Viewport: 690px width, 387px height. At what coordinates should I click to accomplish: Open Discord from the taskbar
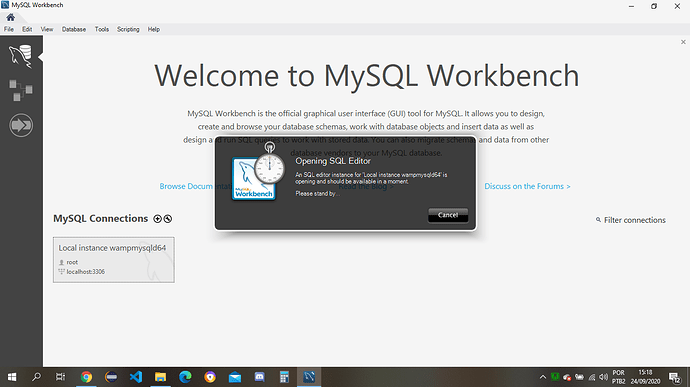coord(260,377)
